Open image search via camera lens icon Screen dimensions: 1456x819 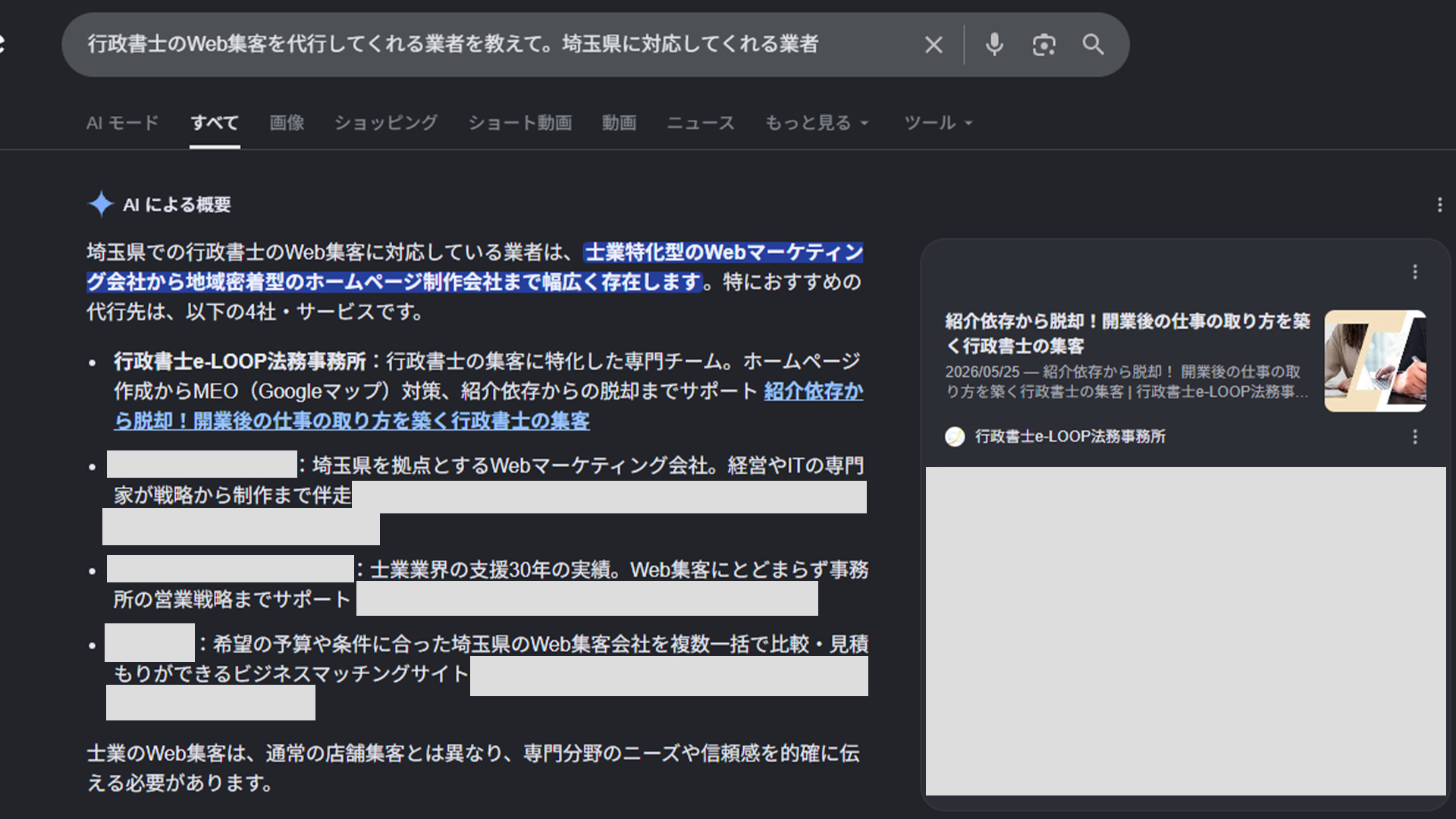[1043, 45]
